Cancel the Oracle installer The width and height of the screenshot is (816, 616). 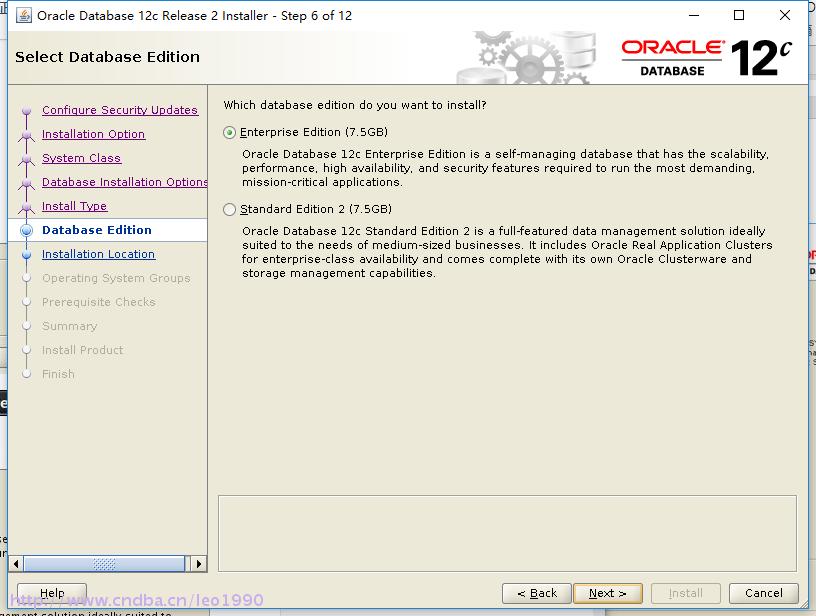763,593
